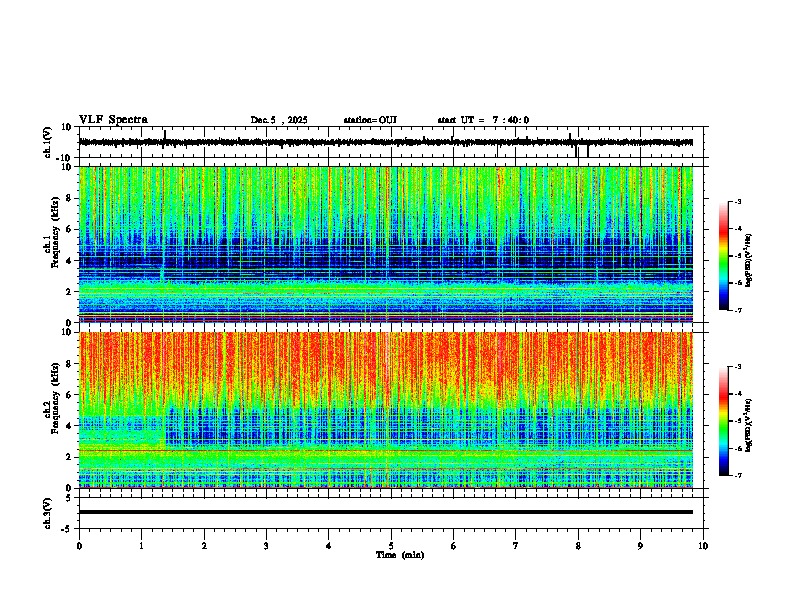Select the date text "Dec. 5, 2025"

[x=279, y=120]
